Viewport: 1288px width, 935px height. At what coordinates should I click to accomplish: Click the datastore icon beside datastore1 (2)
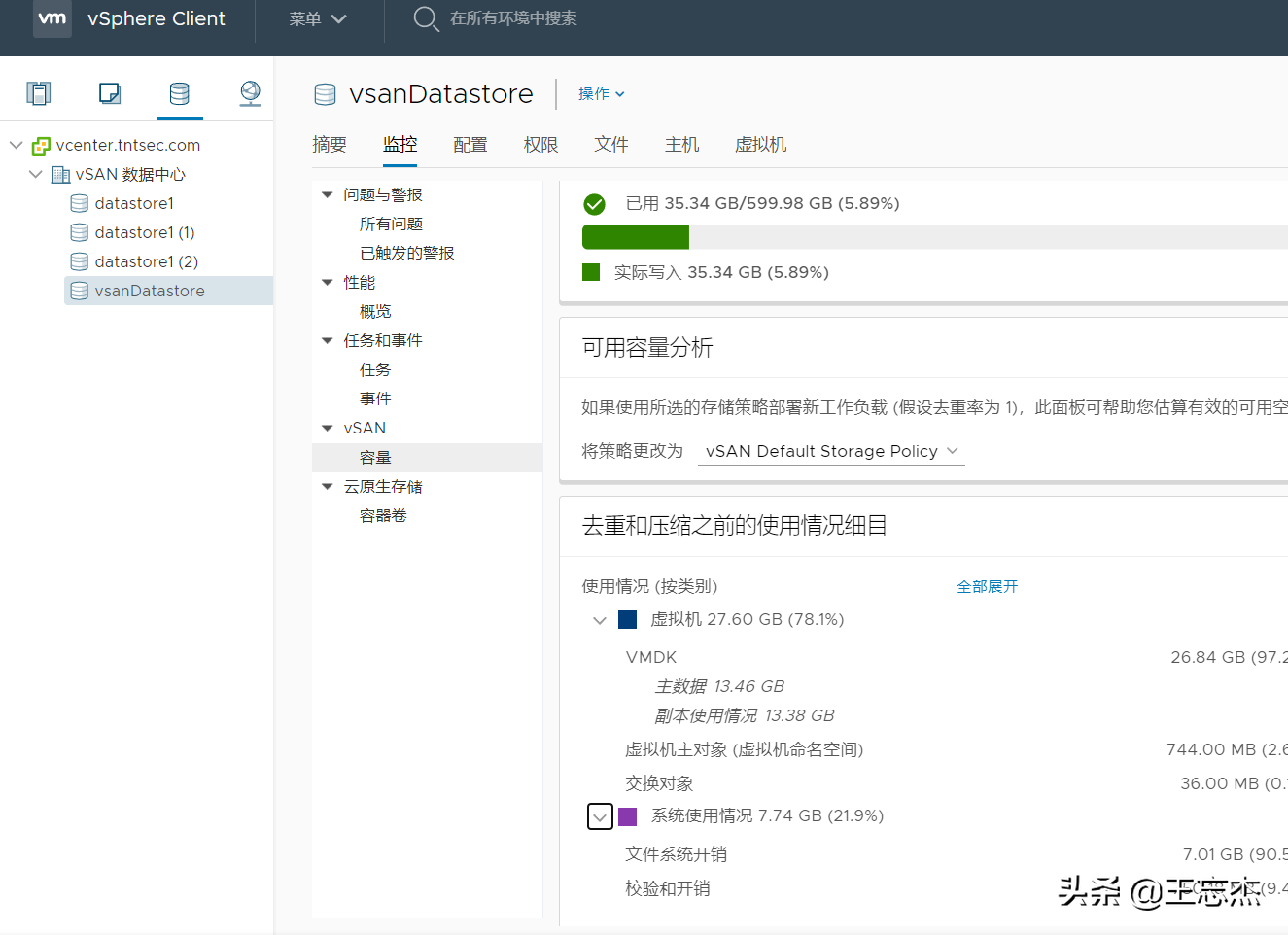point(80,261)
